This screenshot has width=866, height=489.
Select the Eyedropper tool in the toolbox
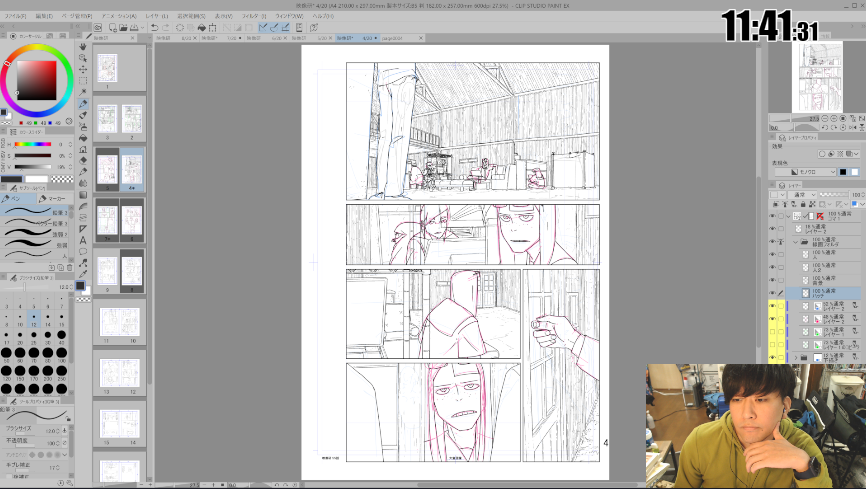point(83,274)
